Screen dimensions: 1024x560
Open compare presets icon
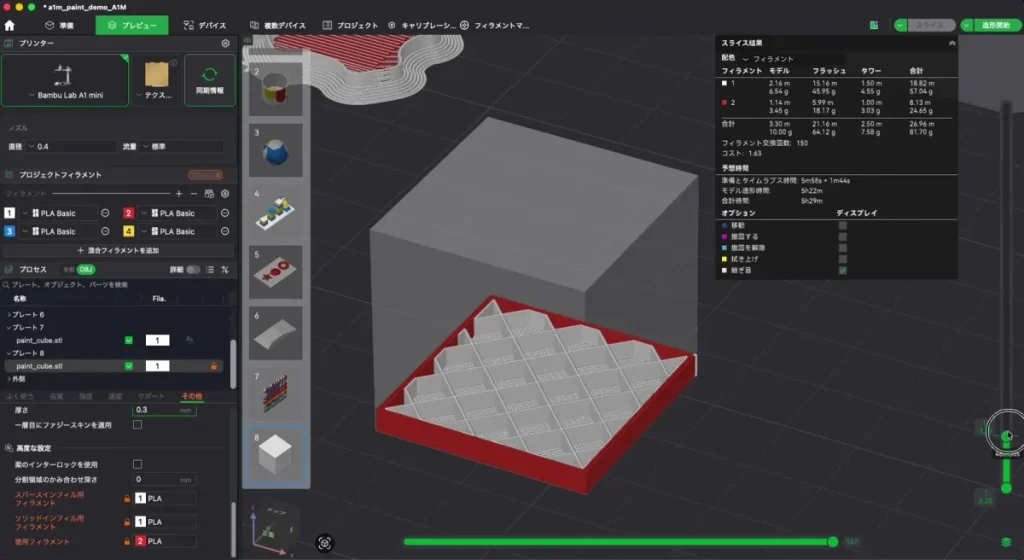point(225,270)
